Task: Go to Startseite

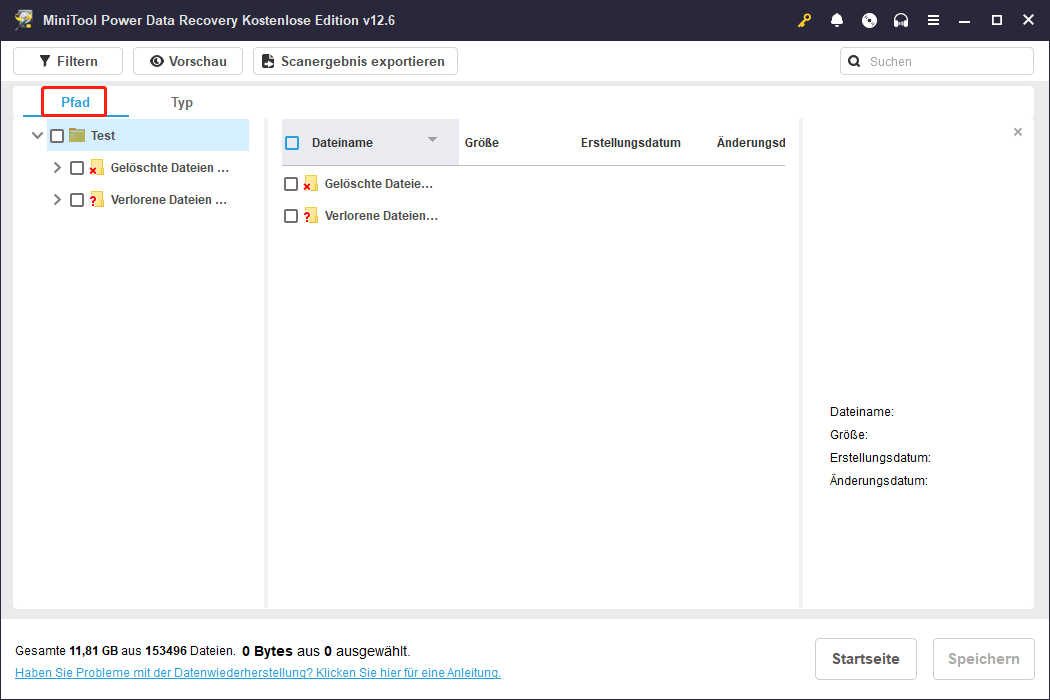Action: coord(865,658)
